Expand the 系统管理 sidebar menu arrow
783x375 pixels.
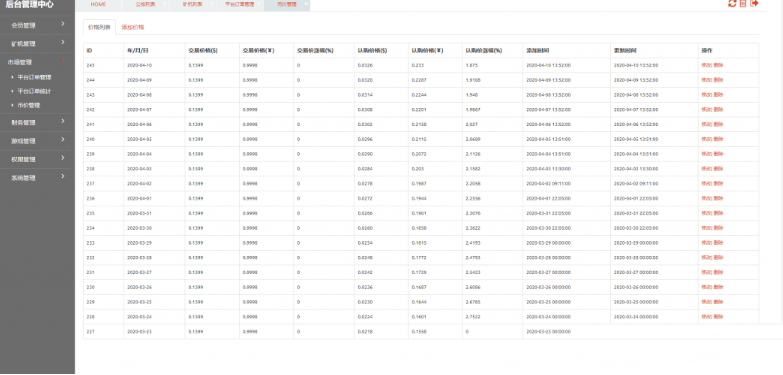point(63,176)
